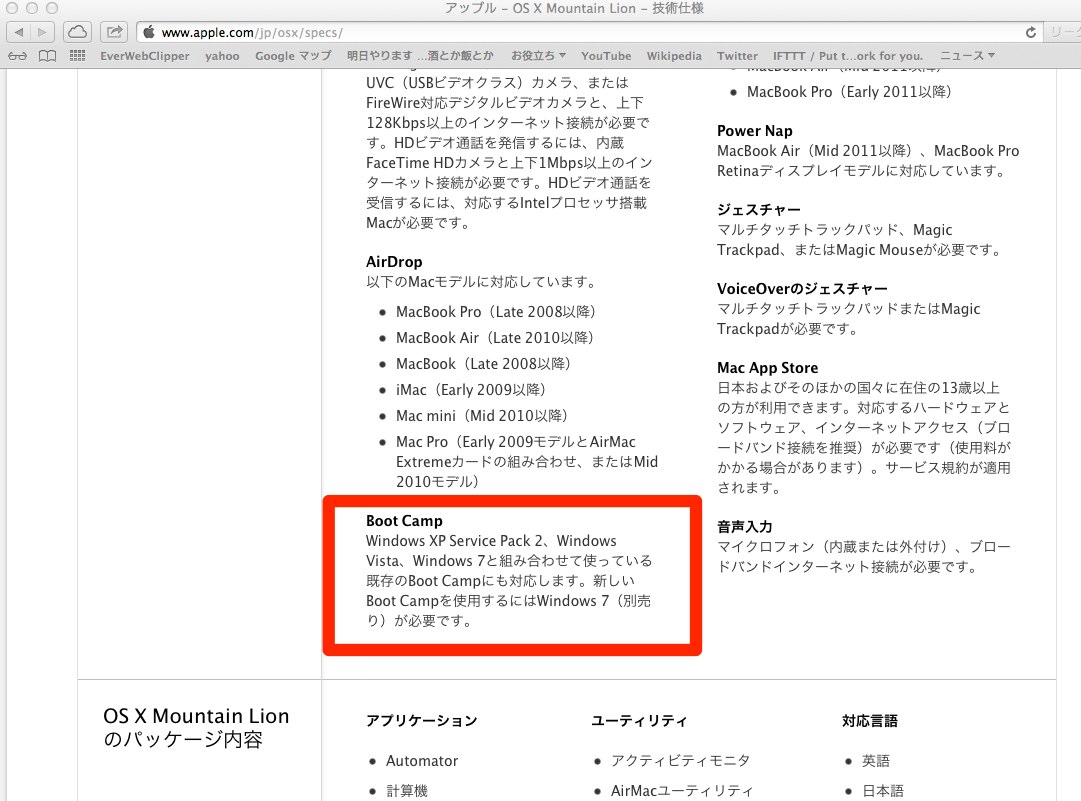Open the Twitter bookmark
The width and height of the screenshot is (1081, 801).
(x=737, y=56)
